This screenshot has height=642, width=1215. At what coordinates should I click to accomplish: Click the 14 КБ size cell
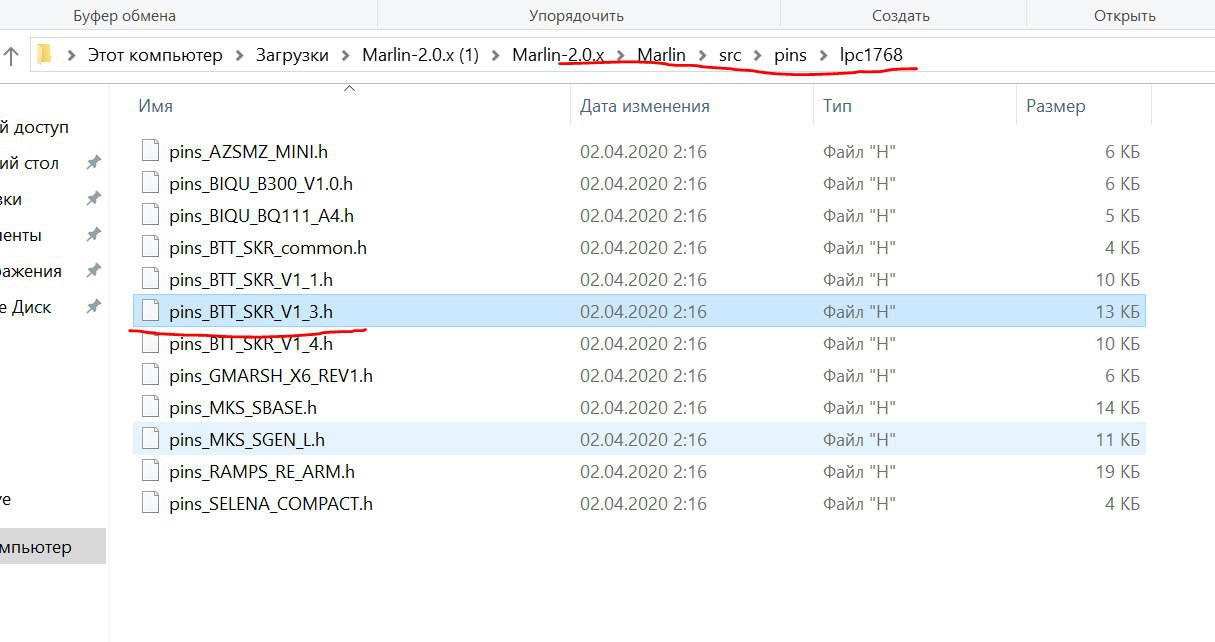pos(1118,408)
